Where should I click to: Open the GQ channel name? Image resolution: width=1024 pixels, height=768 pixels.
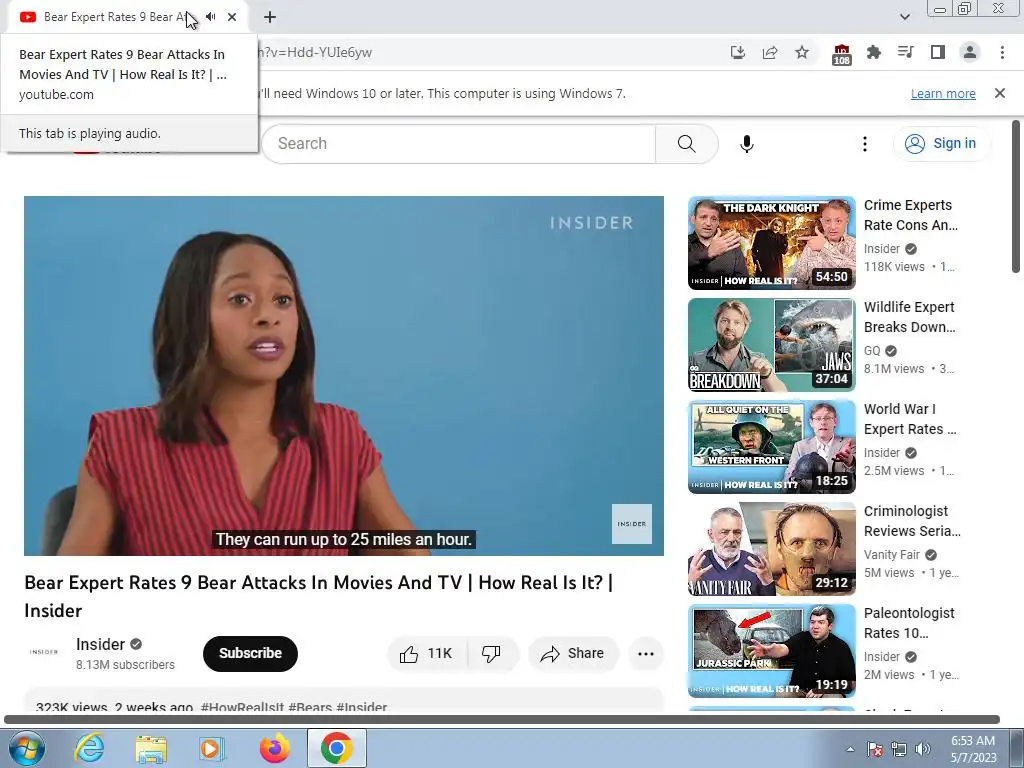[x=872, y=351]
